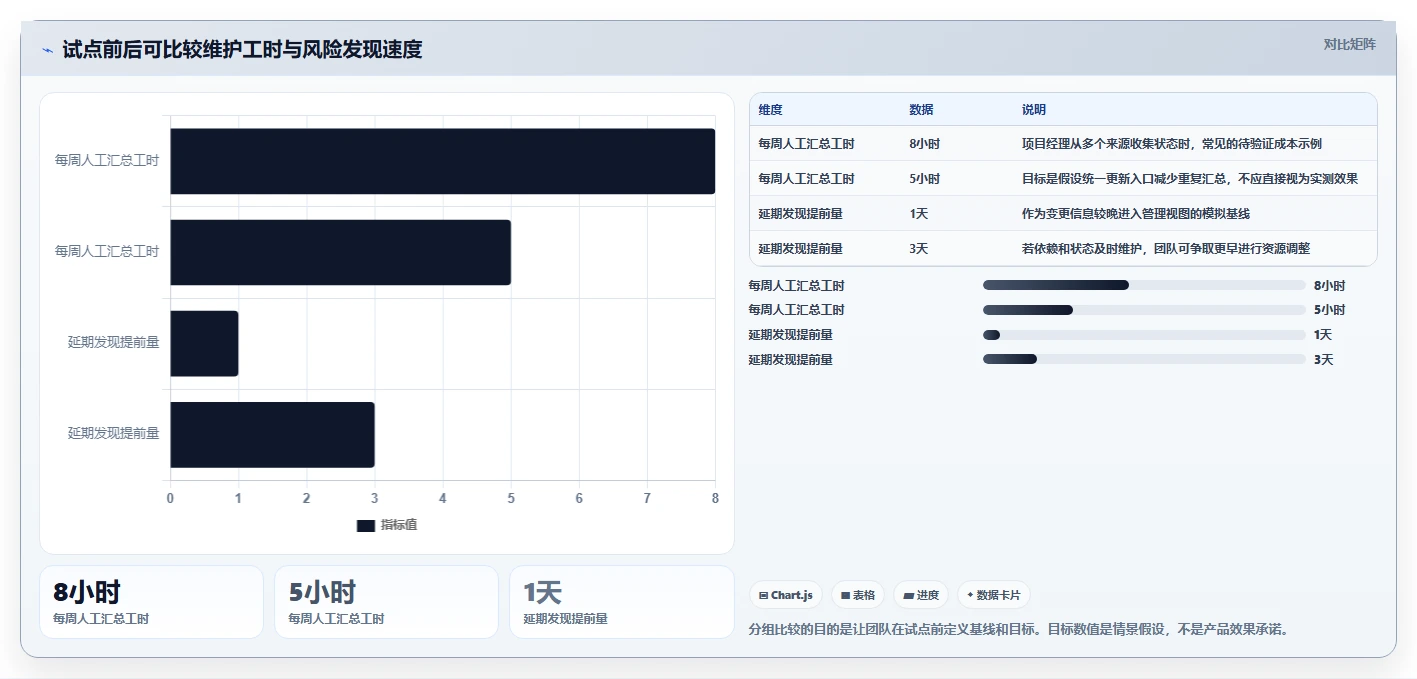Select the 8小时 cell in the table's 数据 column
Image resolution: width=1417 pixels, height=679 pixels.
coord(924,144)
